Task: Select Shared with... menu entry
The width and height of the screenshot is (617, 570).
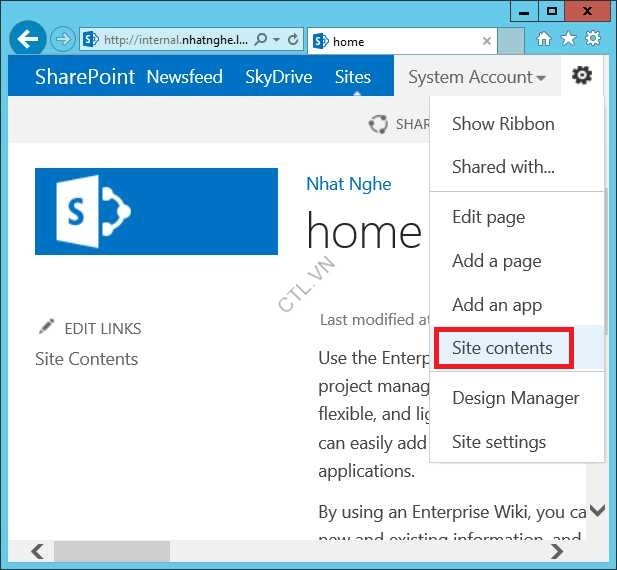Action: point(503,167)
